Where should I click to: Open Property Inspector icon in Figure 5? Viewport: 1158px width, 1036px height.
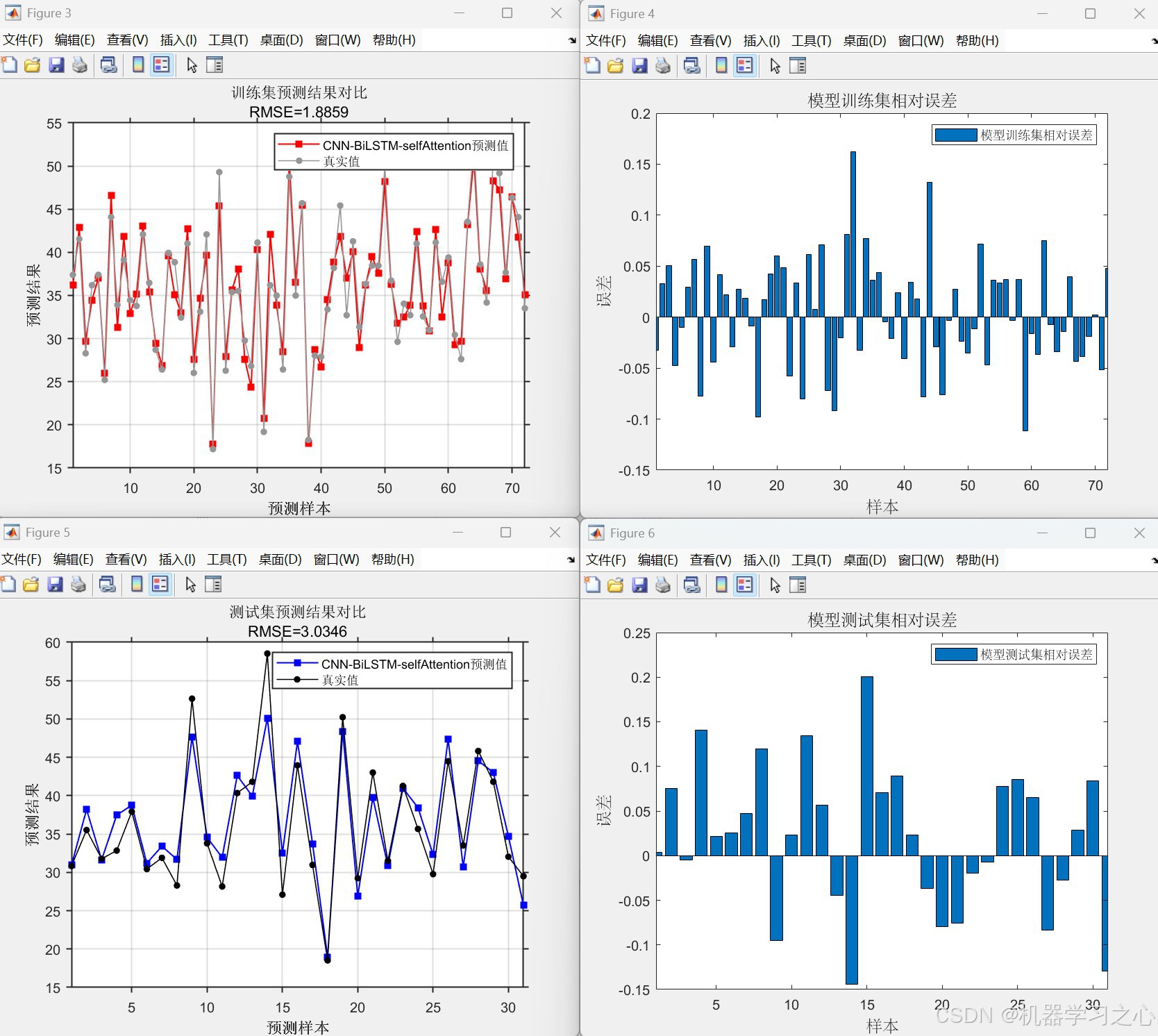pyautogui.click(x=214, y=585)
